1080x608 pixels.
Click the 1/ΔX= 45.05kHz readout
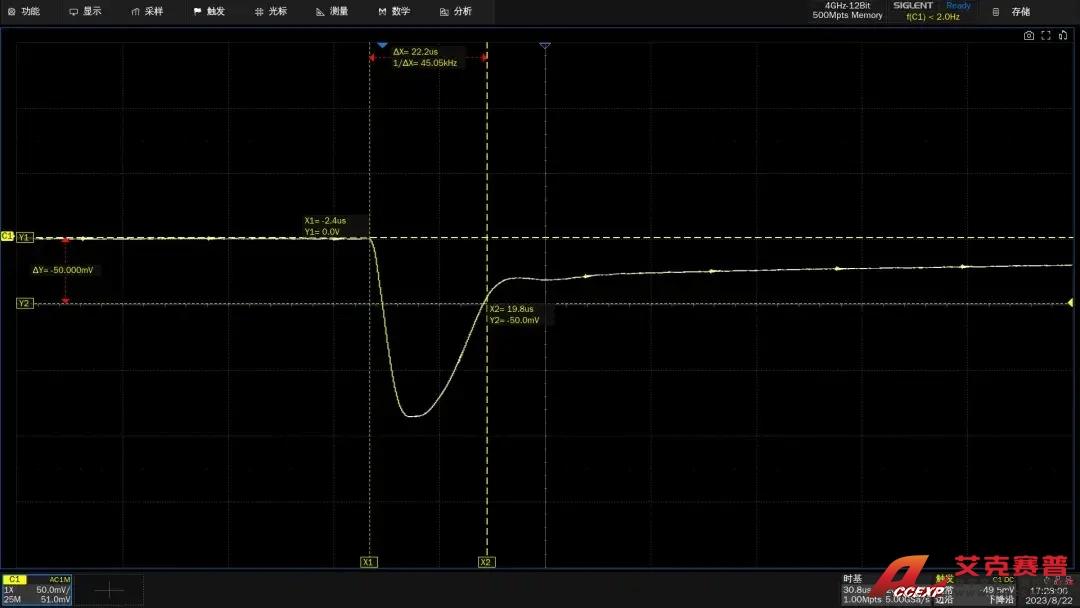click(425, 63)
